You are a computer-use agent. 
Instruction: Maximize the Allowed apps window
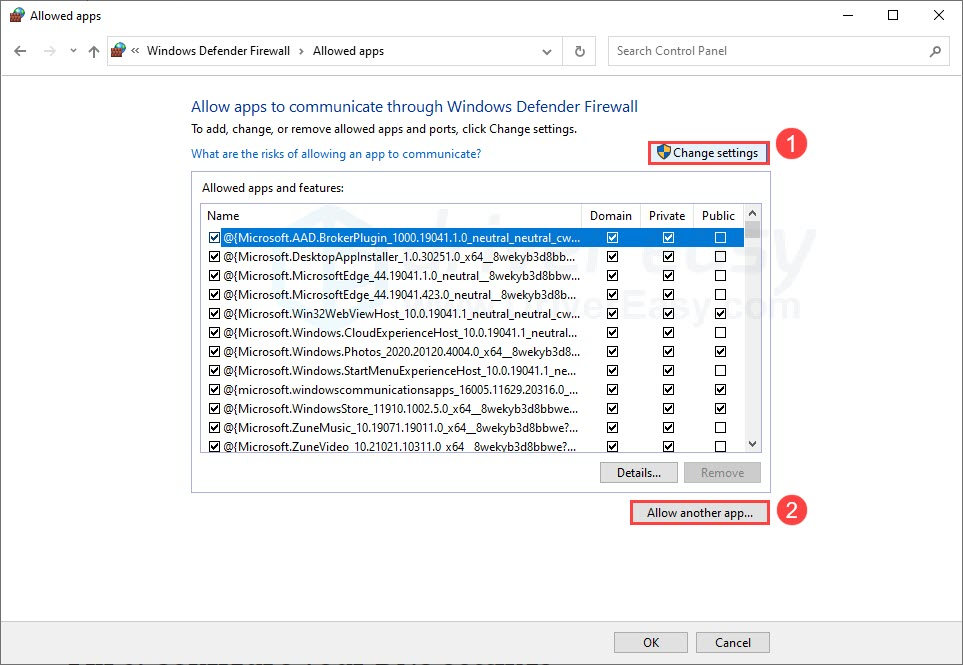coord(893,15)
